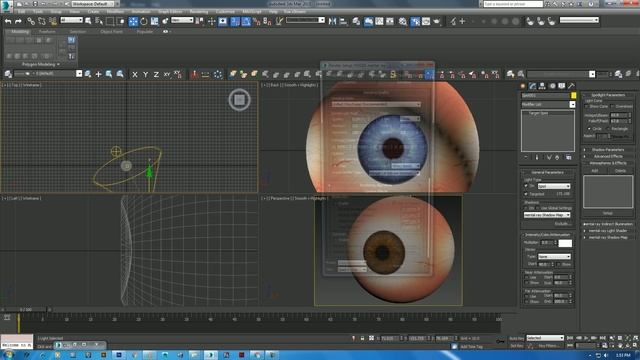Image resolution: width=640 pixels, height=360 pixels.
Task: Open the Utilities hammer panel tab
Action: [x=571, y=86]
